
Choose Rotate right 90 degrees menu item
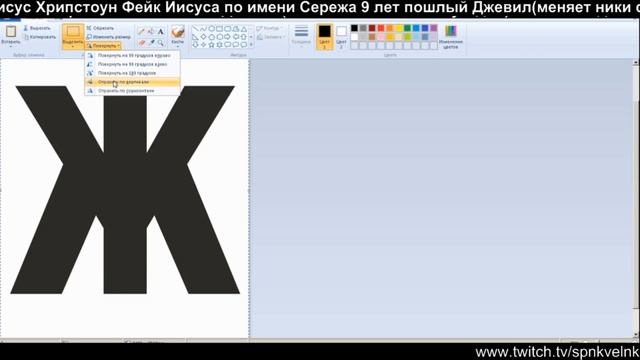pyautogui.click(x=132, y=55)
